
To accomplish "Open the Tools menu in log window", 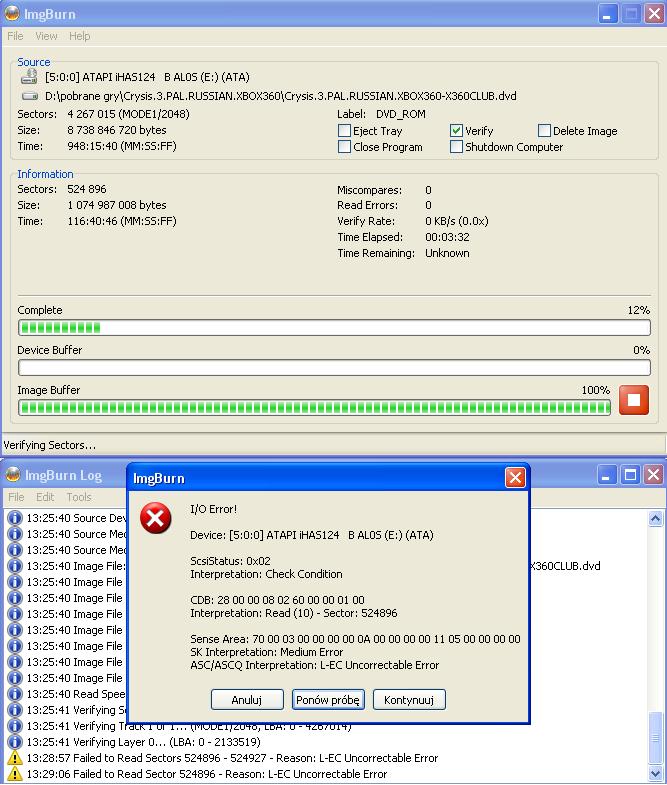I will point(79,497).
